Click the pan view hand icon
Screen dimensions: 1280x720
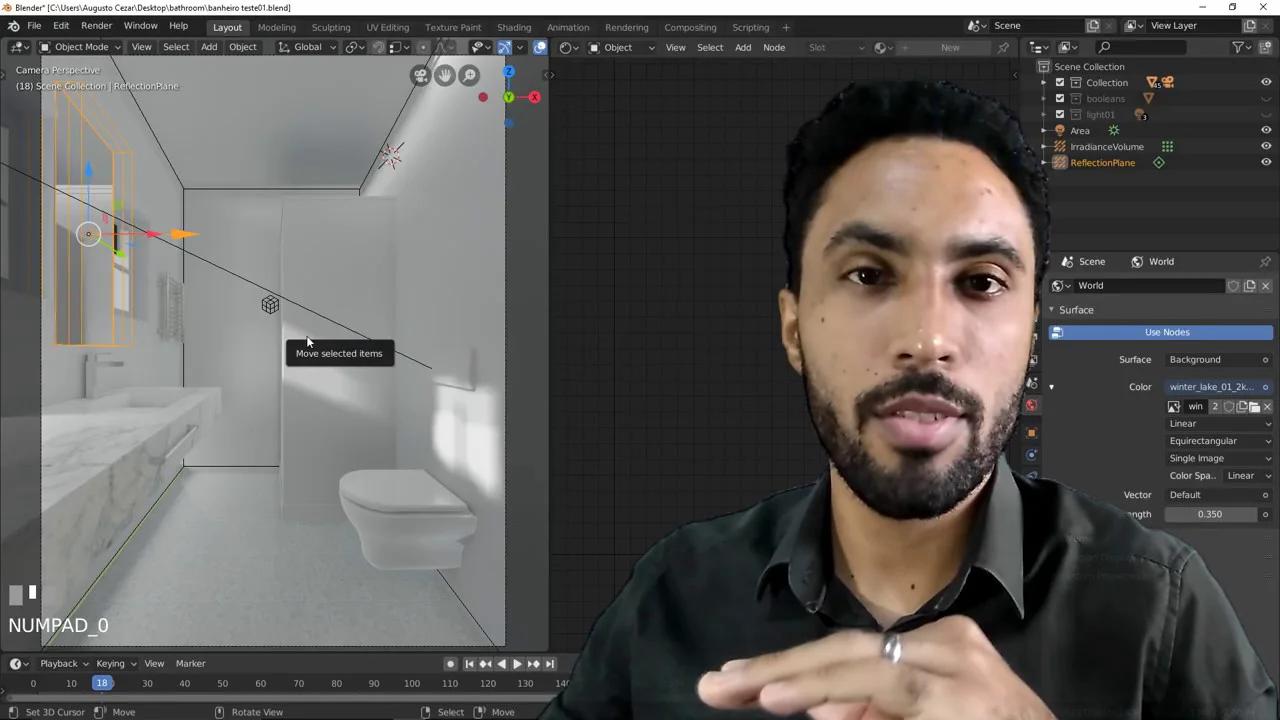click(x=445, y=76)
